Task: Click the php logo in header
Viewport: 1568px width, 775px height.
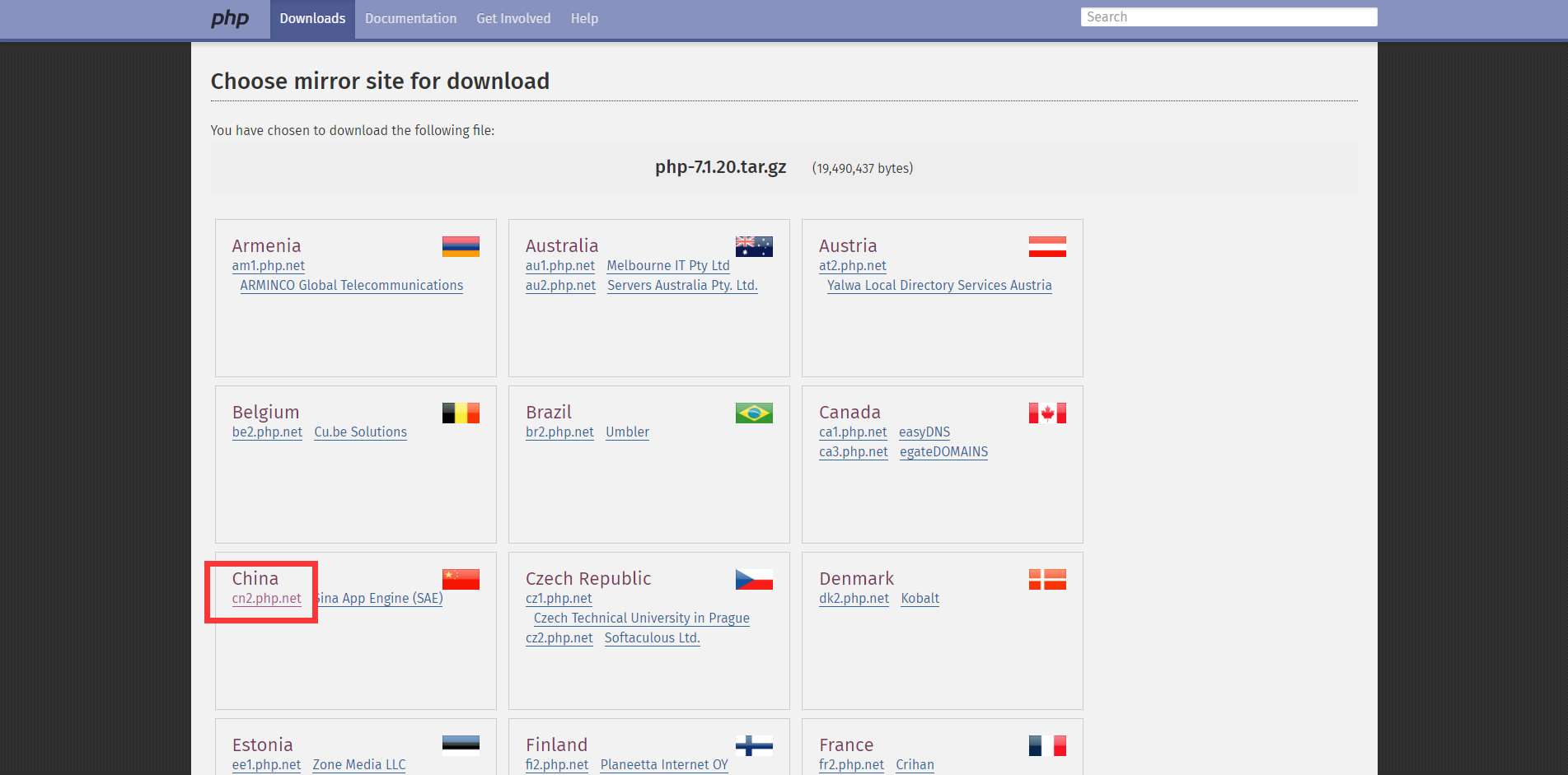Action: [229, 18]
